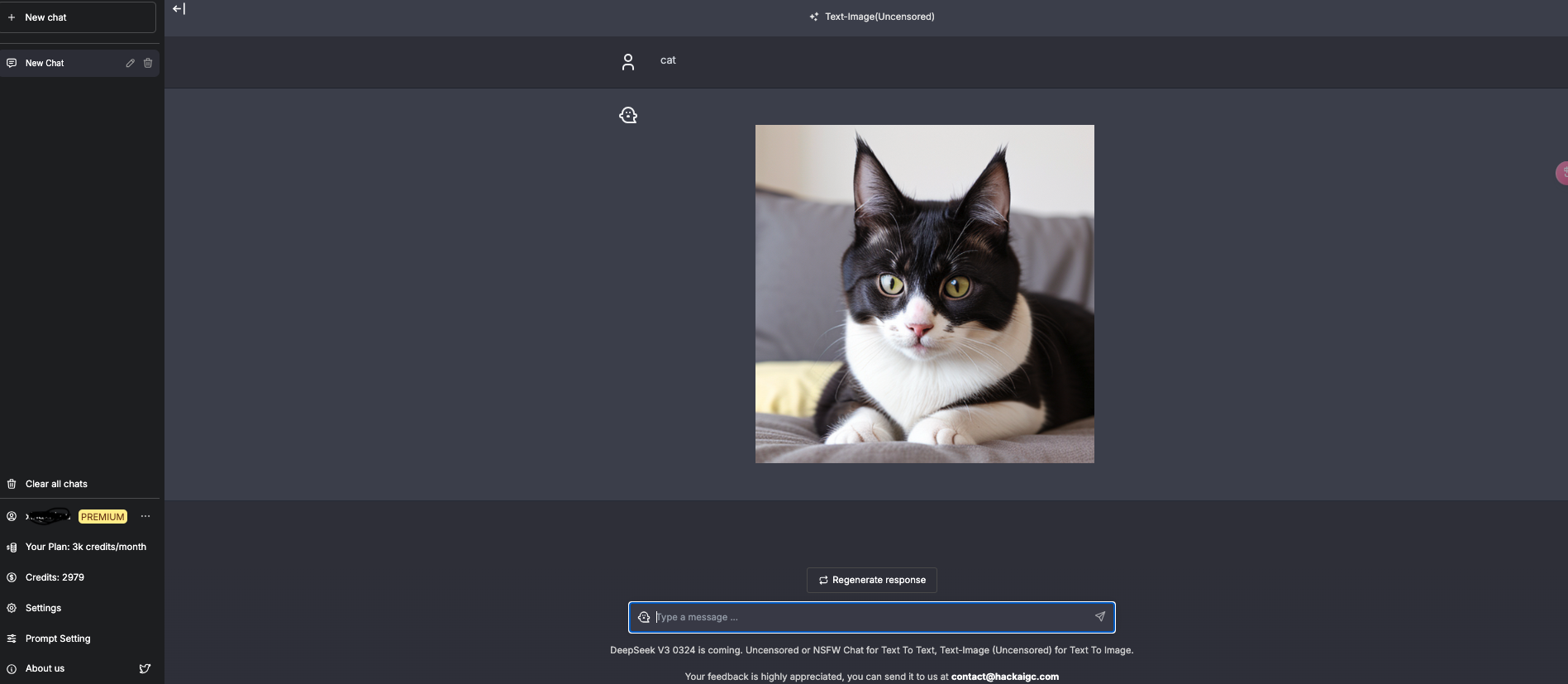Open Prompt Setting

coord(58,639)
